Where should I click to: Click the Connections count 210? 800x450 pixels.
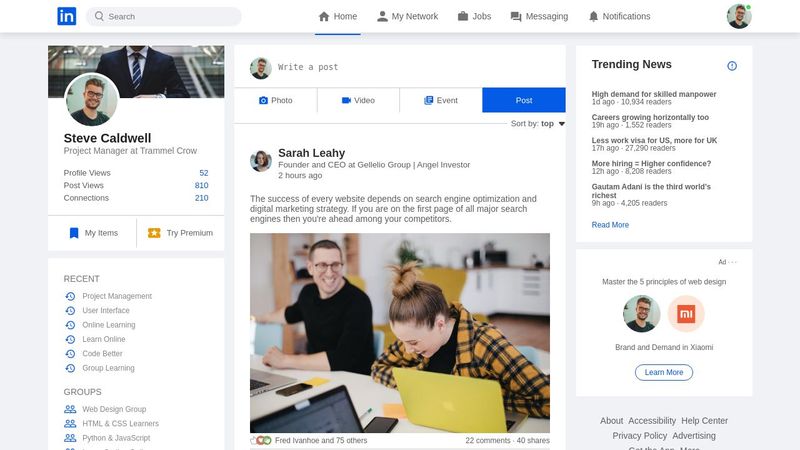click(x=202, y=198)
